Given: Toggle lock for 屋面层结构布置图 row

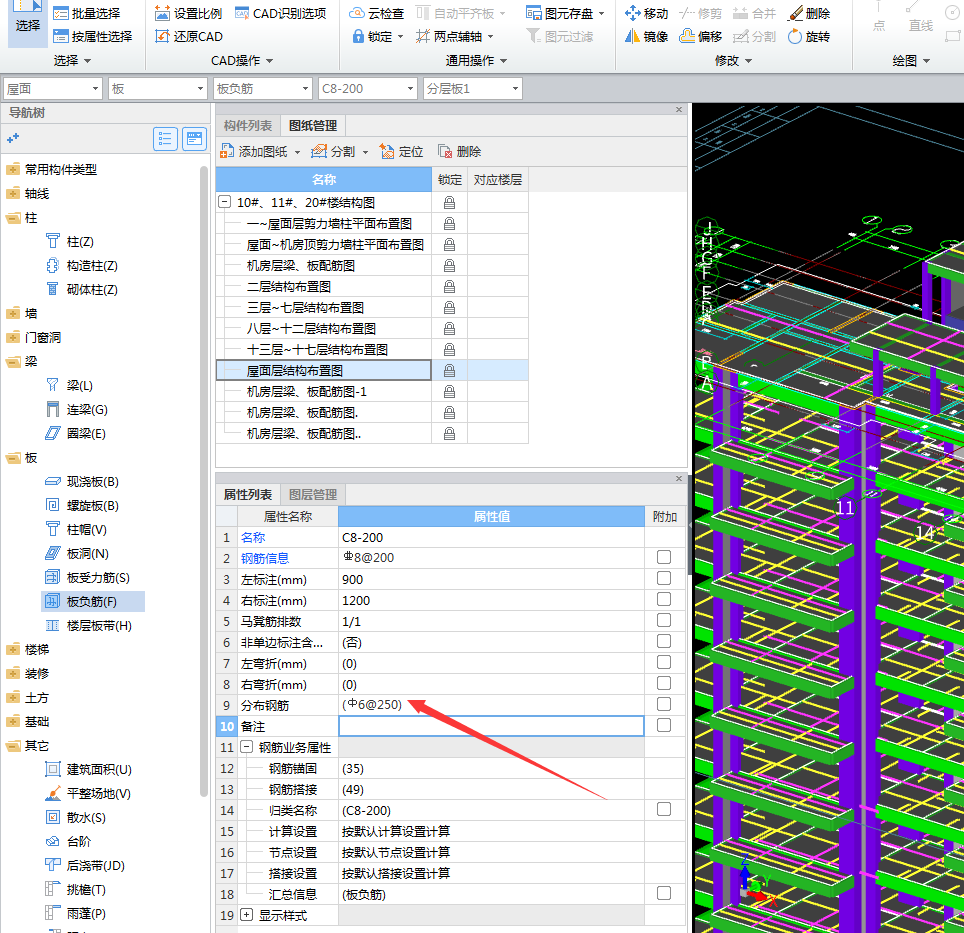Looking at the screenshot, I should click(x=449, y=371).
